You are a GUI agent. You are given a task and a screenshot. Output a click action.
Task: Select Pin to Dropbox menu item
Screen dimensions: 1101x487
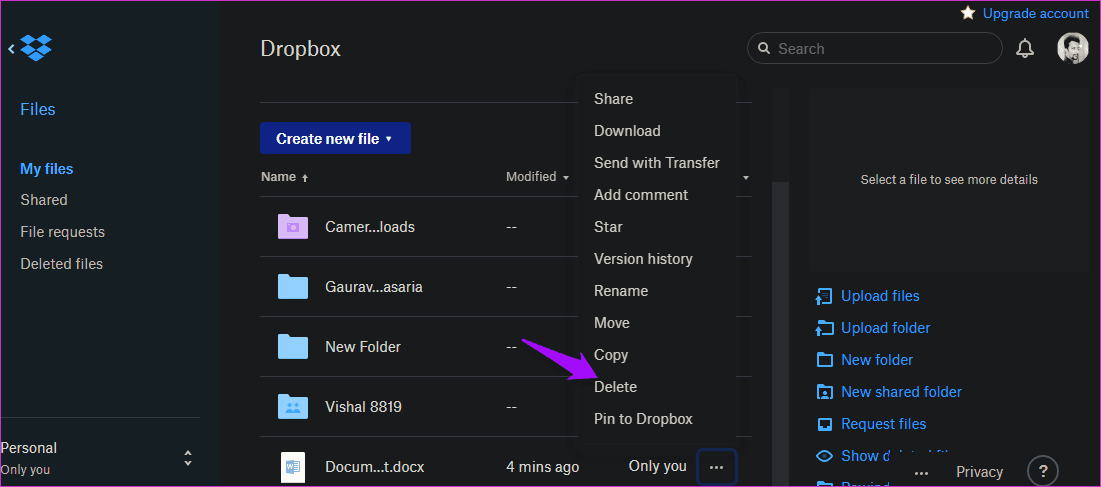pos(643,419)
